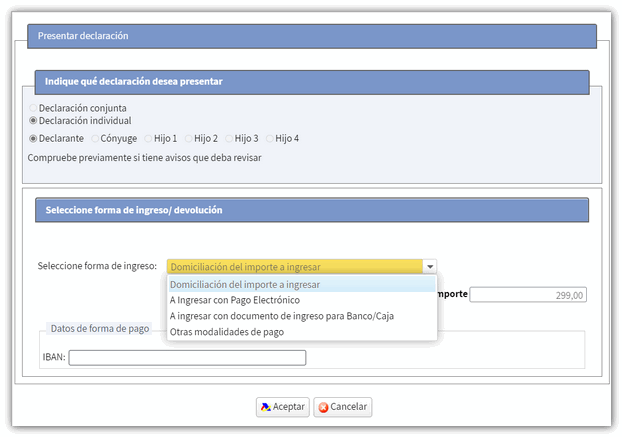Choose the Declarante radio button
The image size is (622, 437).
pos(33,139)
